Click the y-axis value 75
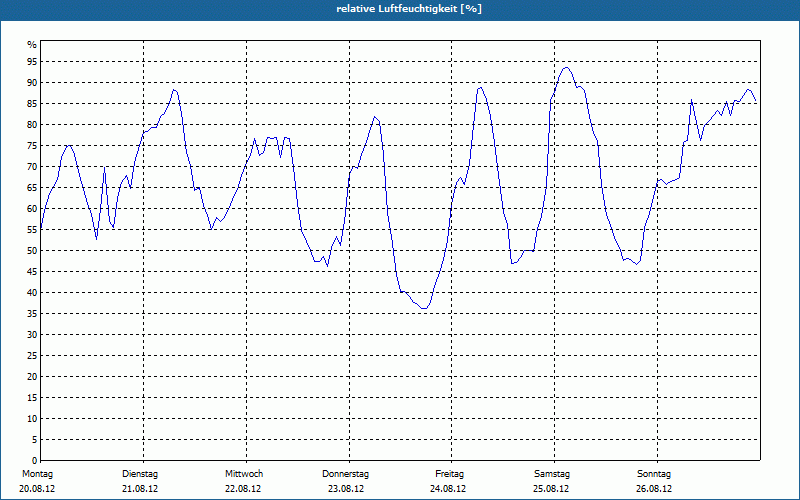This screenshot has width=800, height=500. 32,145
